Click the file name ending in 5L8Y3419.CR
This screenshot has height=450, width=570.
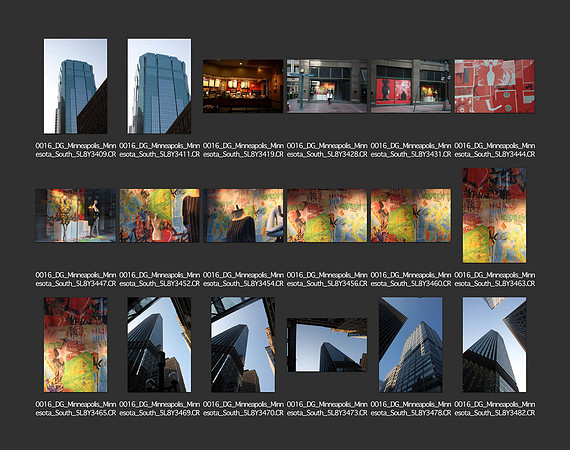pos(243,150)
